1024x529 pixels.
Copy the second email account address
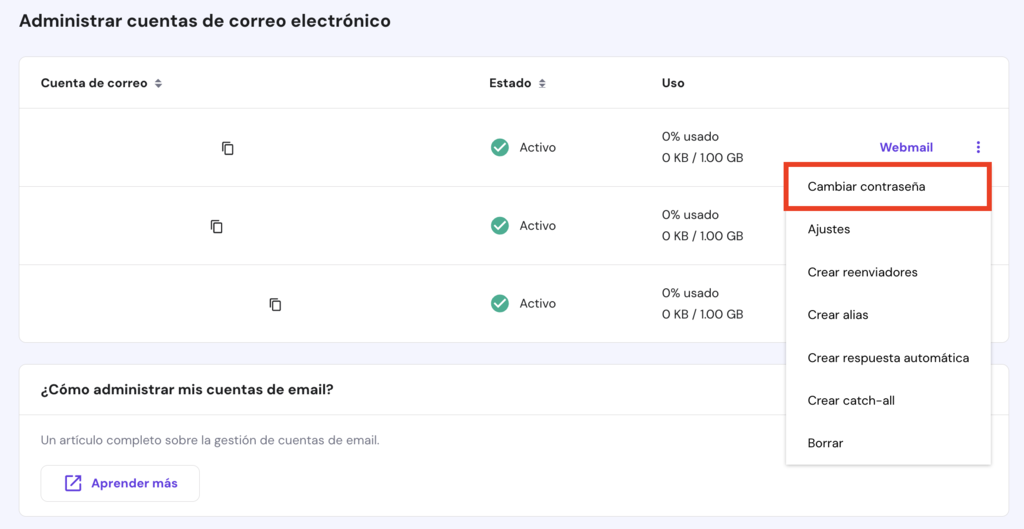click(216, 226)
